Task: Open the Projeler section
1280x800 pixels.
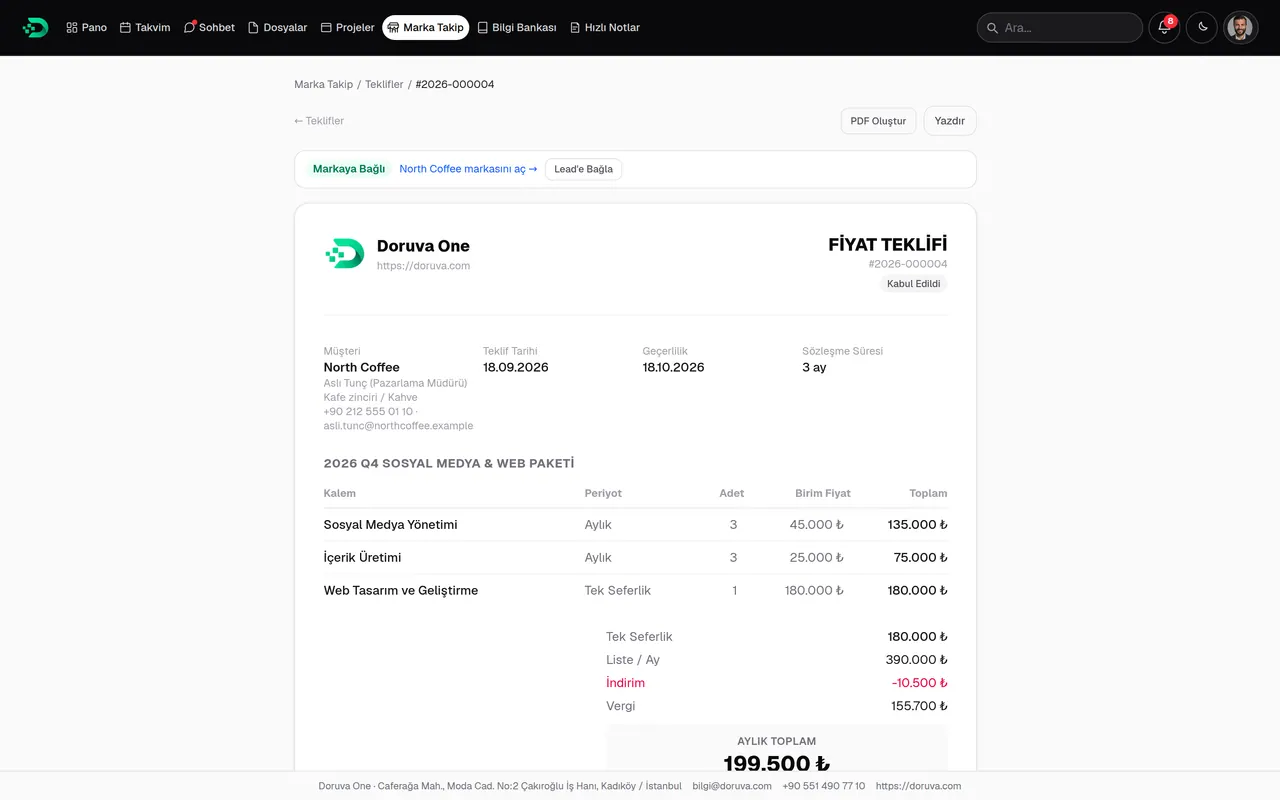Action: point(348,27)
